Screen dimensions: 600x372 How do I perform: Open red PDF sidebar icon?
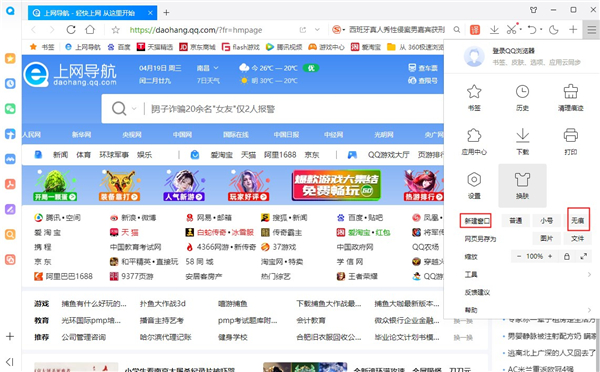point(10,184)
